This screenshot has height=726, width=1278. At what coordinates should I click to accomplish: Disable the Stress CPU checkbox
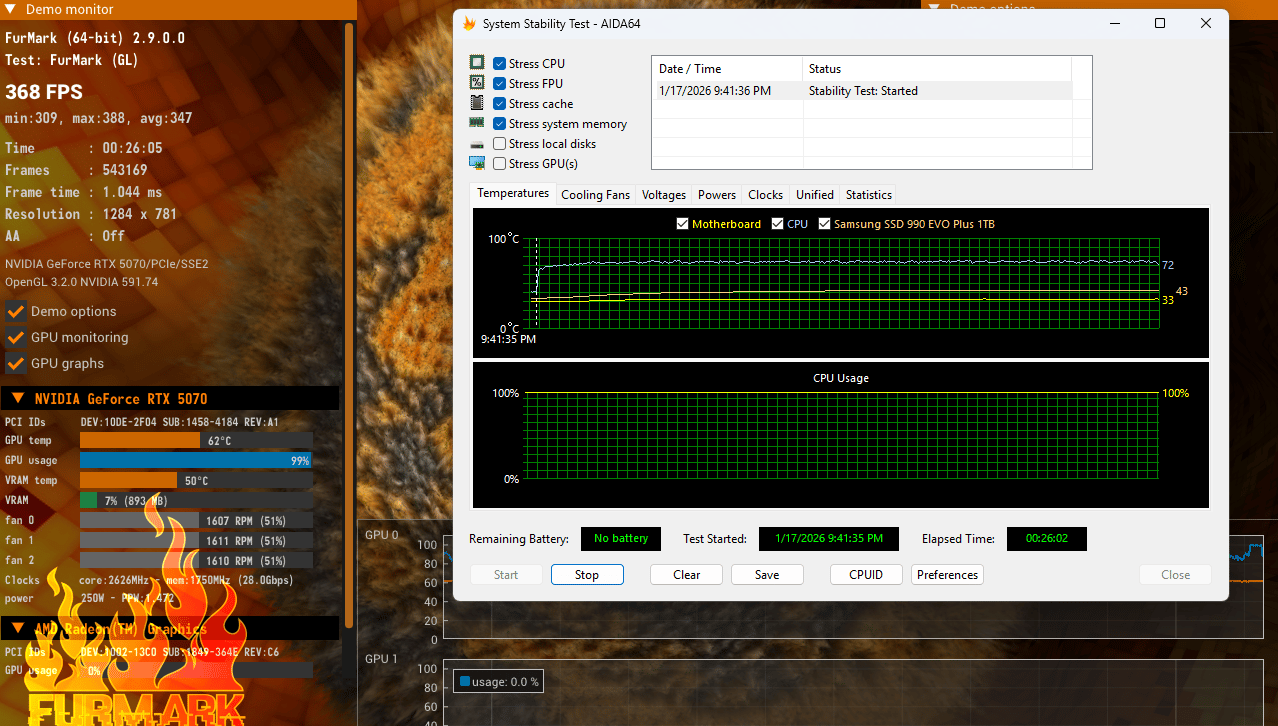(x=499, y=64)
